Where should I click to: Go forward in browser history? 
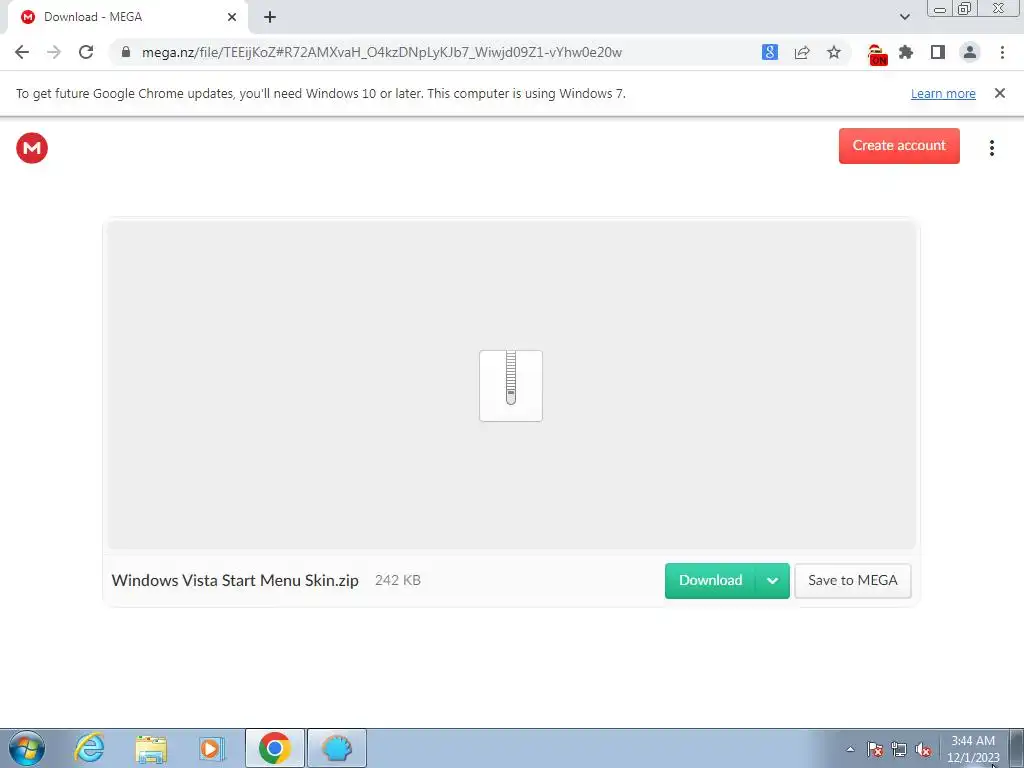click(54, 52)
